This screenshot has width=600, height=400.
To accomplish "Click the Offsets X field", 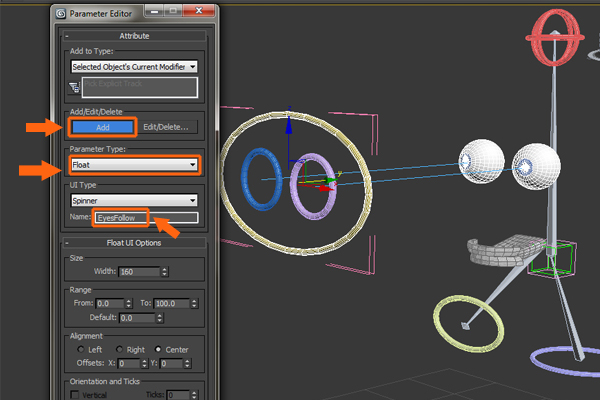I will pyautogui.click(x=129, y=364).
